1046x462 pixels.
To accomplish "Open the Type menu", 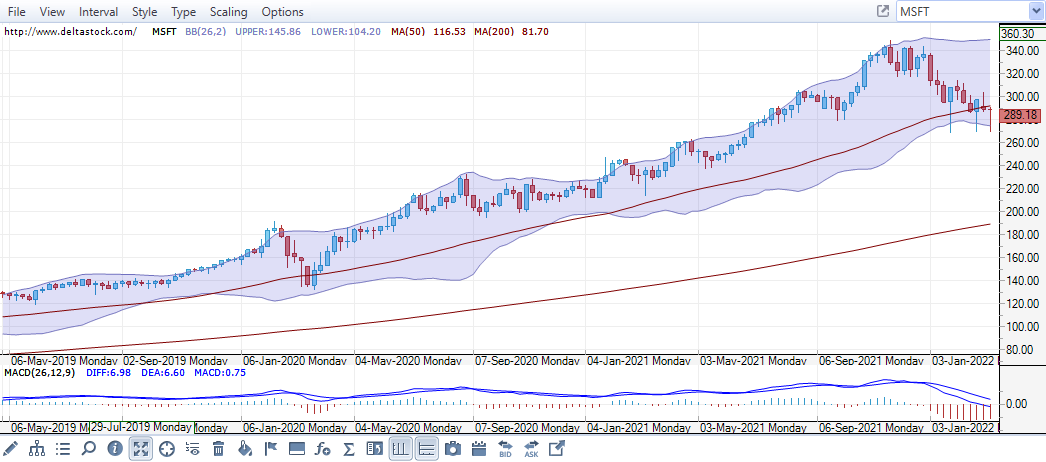I will 183,12.
